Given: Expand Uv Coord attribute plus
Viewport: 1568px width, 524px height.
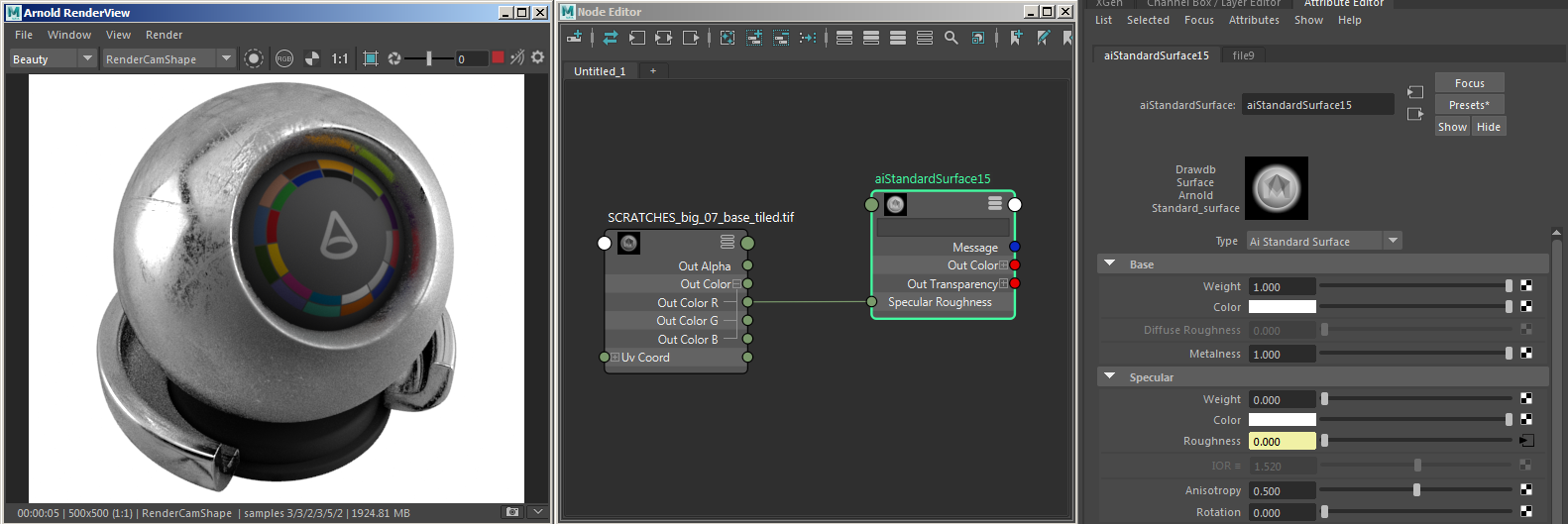Looking at the screenshot, I should pyautogui.click(x=615, y=358).
